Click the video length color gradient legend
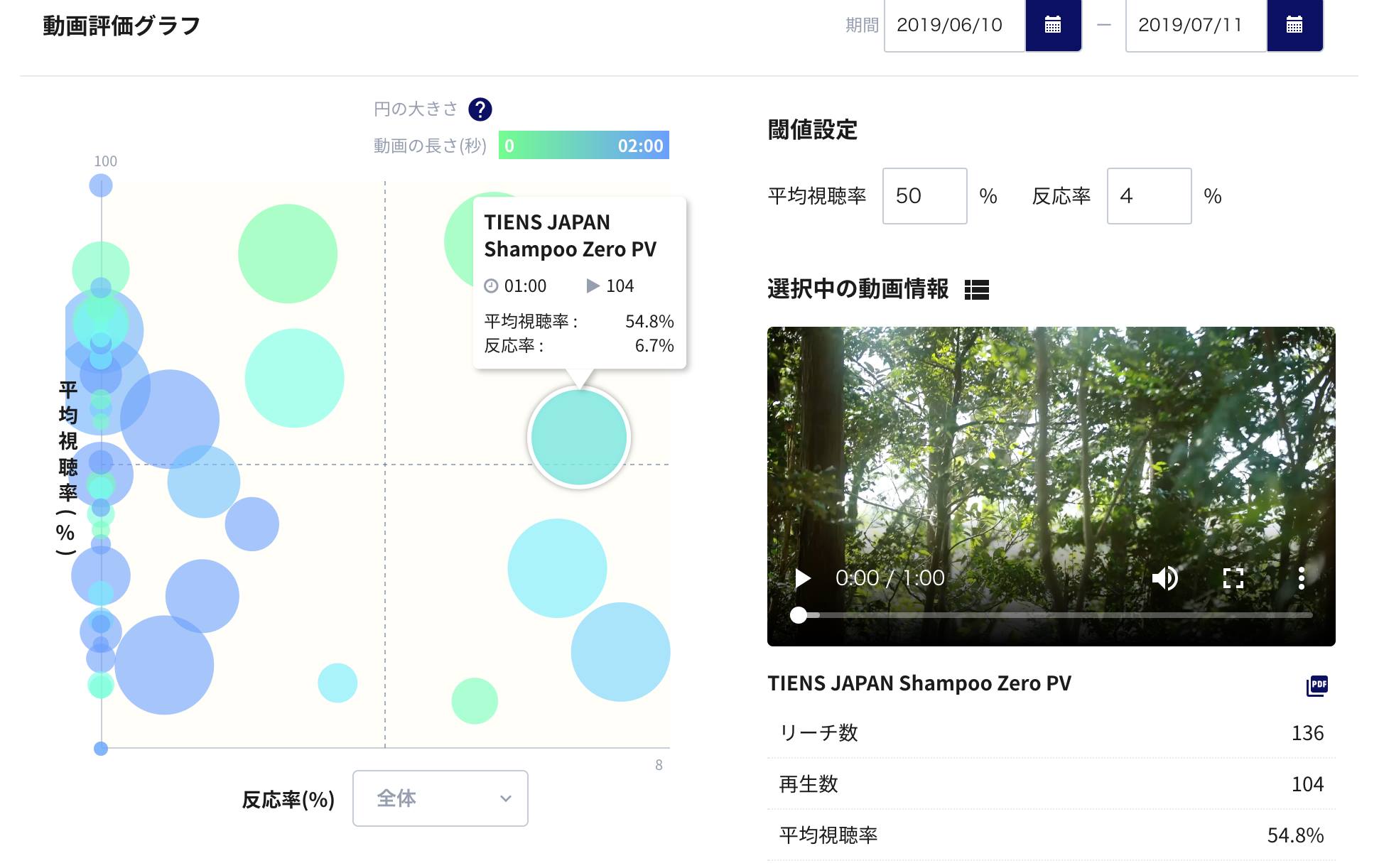Screen dimensions: 1384x868 [x=584, y=146]
